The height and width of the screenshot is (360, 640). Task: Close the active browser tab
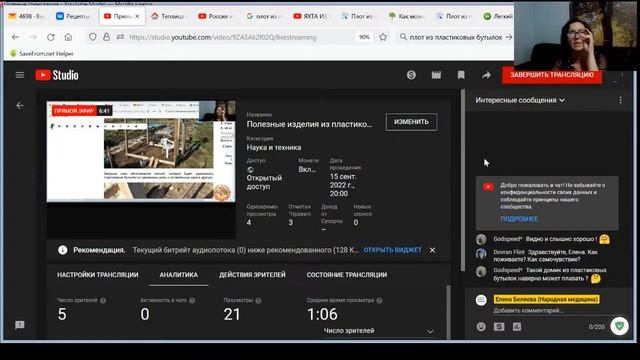pos(137,16)
